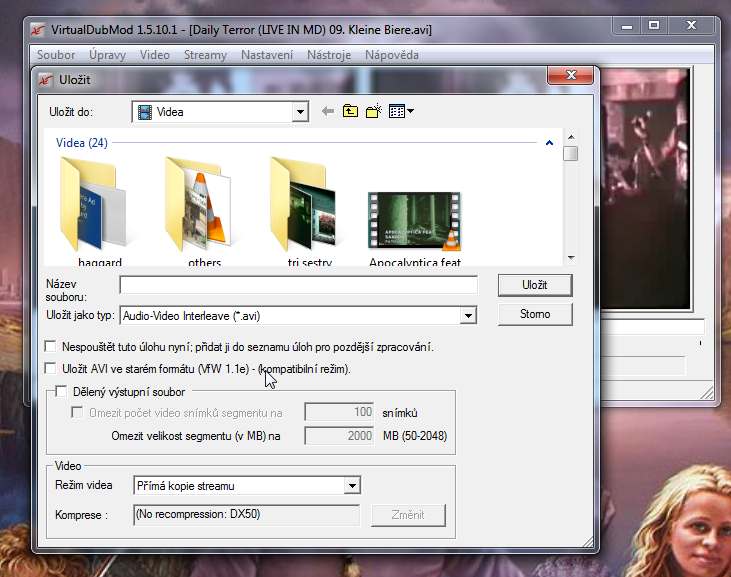Click the file list scrollbar thumb
This screenshot has height=577, width=731.
pos(571,153)
